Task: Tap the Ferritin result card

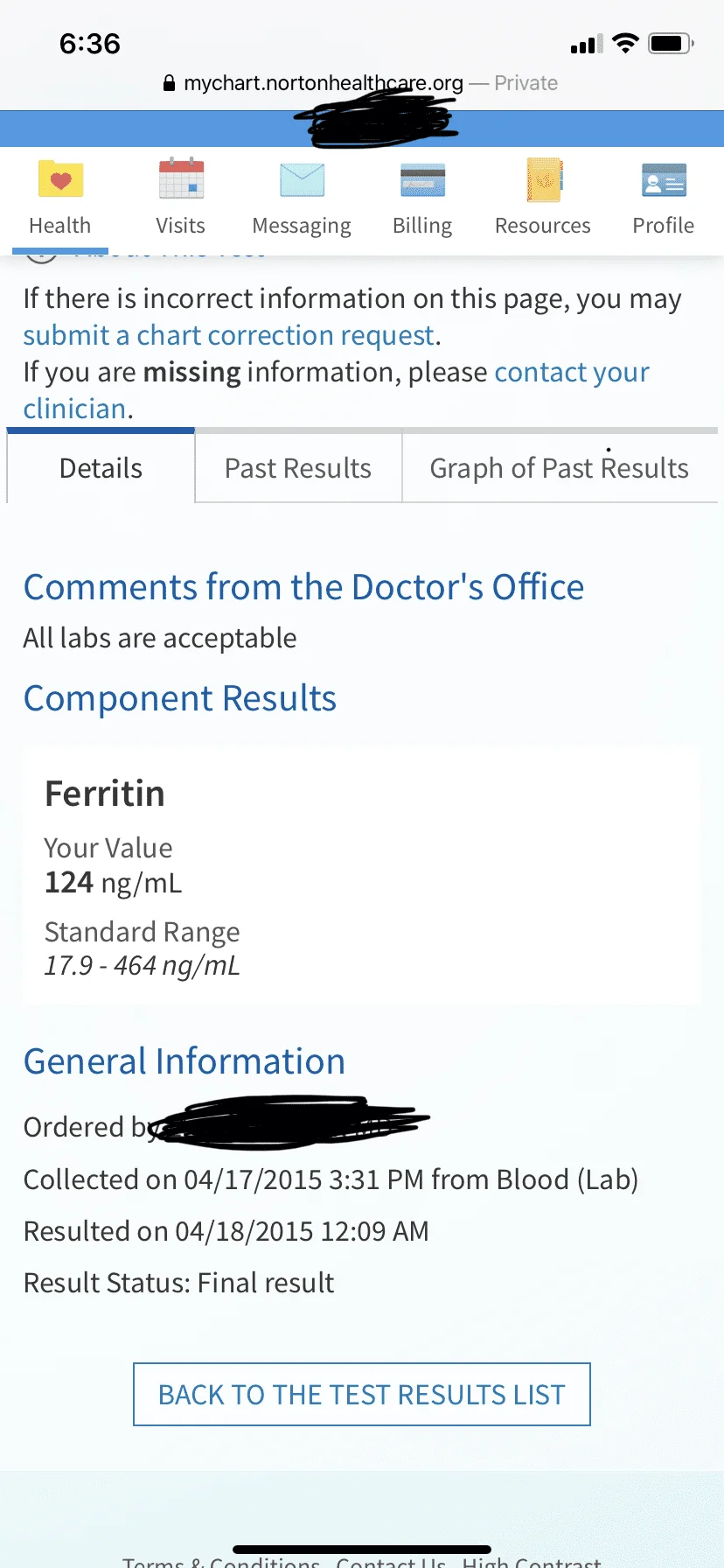Action: click(361, 875)
